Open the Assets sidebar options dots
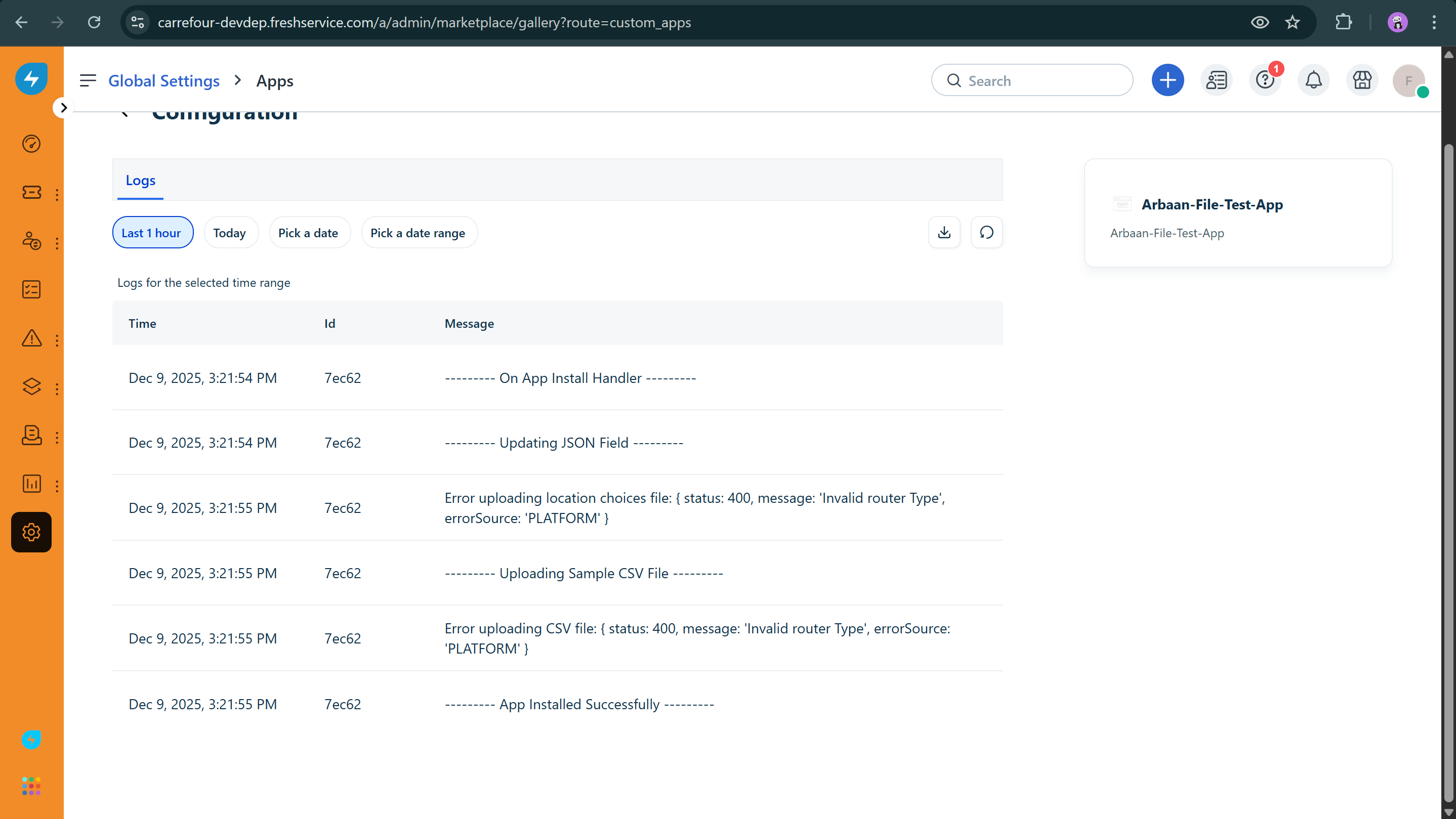Viewport: 1456px width, 819px height. (x=57, y=389)
